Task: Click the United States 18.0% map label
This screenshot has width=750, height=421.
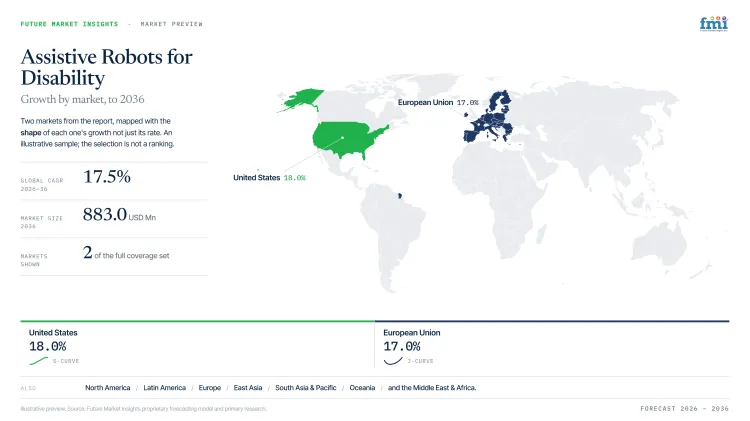Action: click(x=269, y=177)
